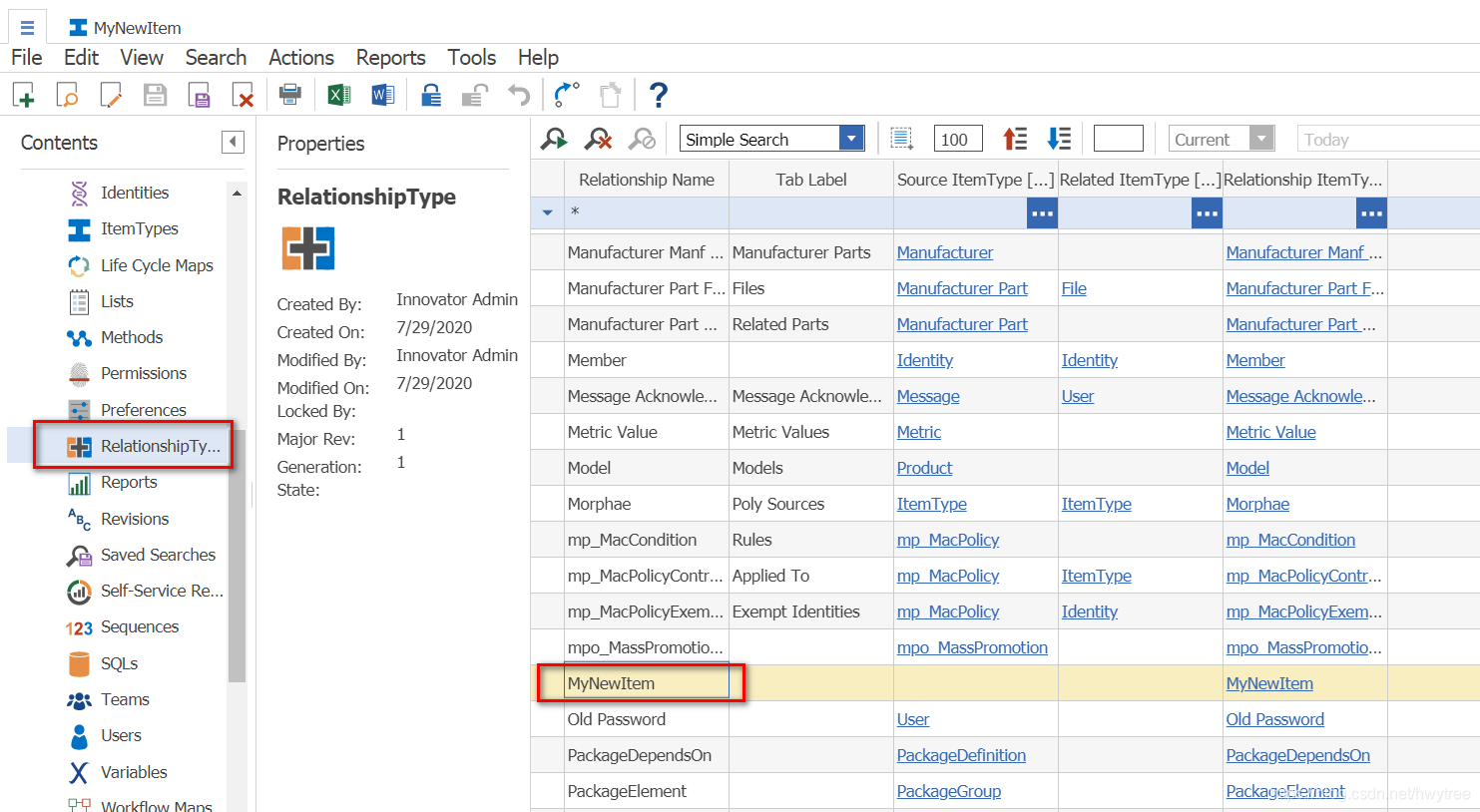This screenshot has height=812, width=1480.
Task: Select Methods in Contents tree
Action: click(x=131, y=337)
